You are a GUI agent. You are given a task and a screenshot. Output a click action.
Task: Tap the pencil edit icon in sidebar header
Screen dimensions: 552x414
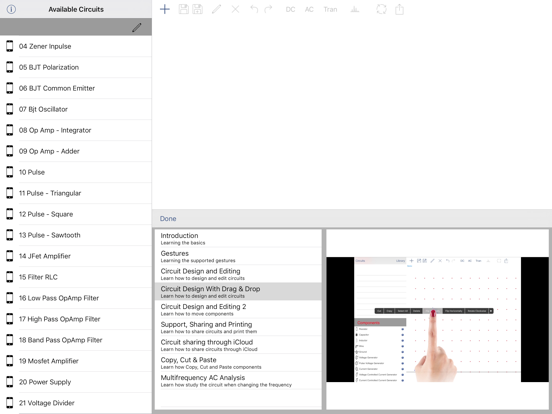(137, 27)
